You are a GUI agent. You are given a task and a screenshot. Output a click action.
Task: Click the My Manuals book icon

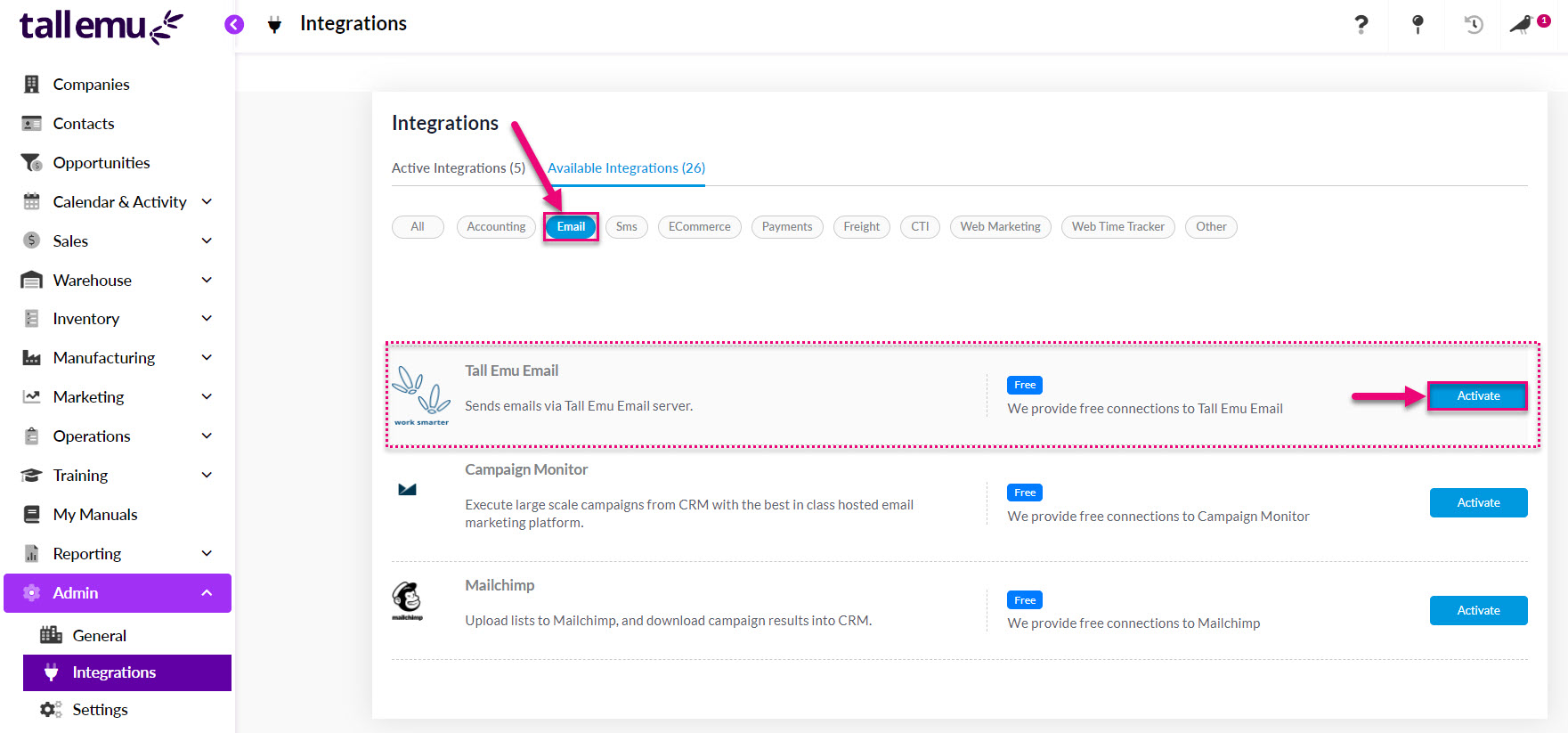pyautogui.click(x=32, y=514)
